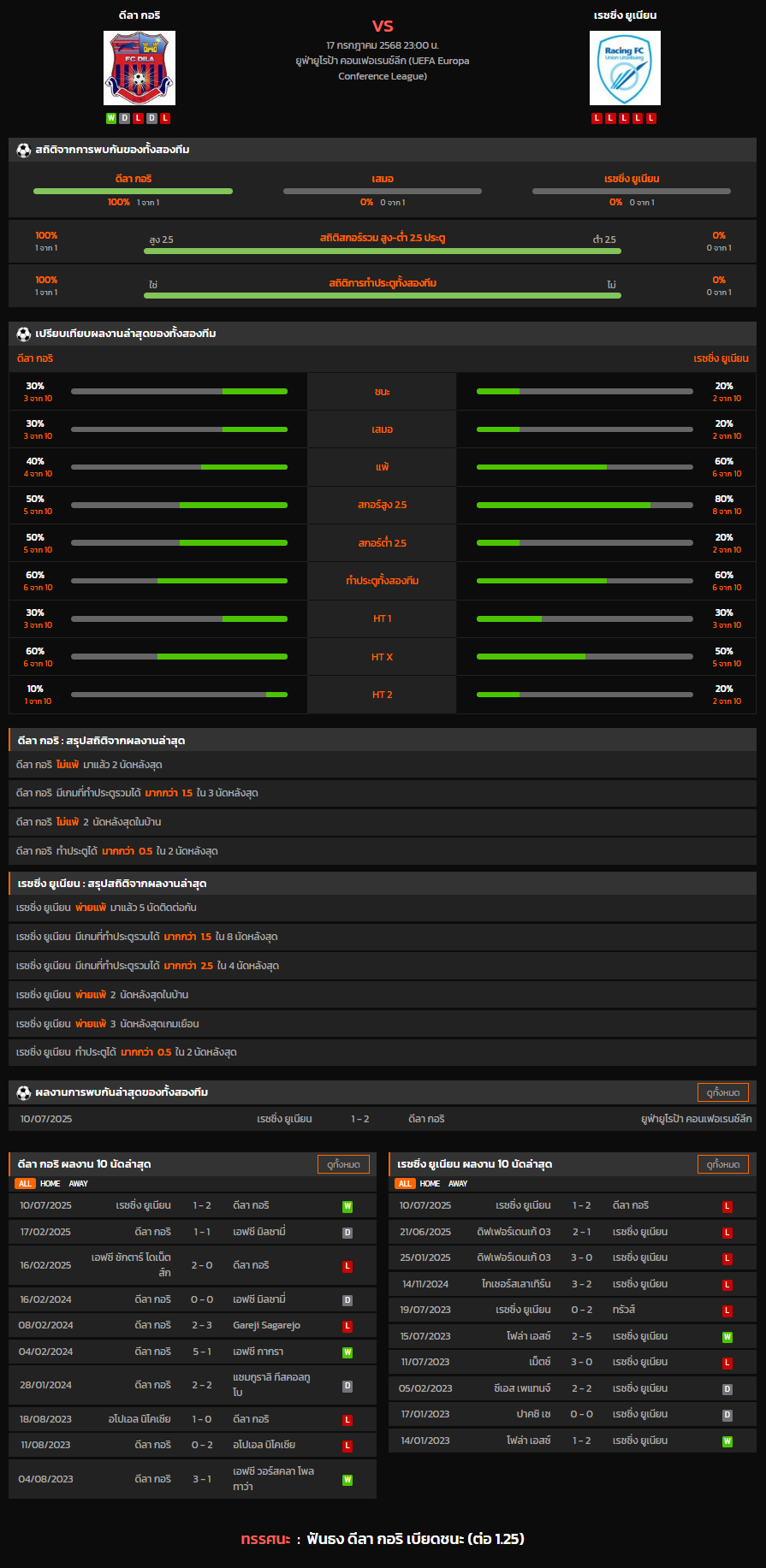
Task: Click the 1 - 2 score in head-to-head result
Action: pos(360,1119)
